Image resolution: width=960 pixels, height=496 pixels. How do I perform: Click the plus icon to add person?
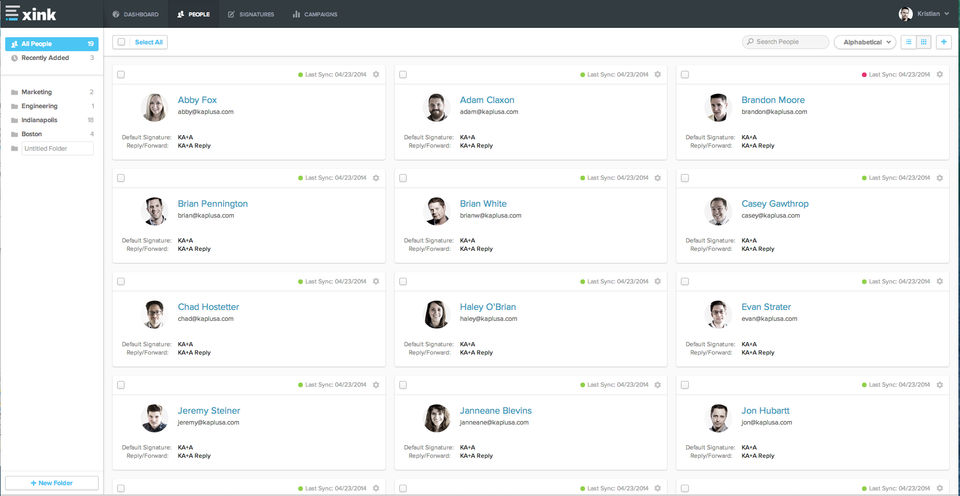944,42
